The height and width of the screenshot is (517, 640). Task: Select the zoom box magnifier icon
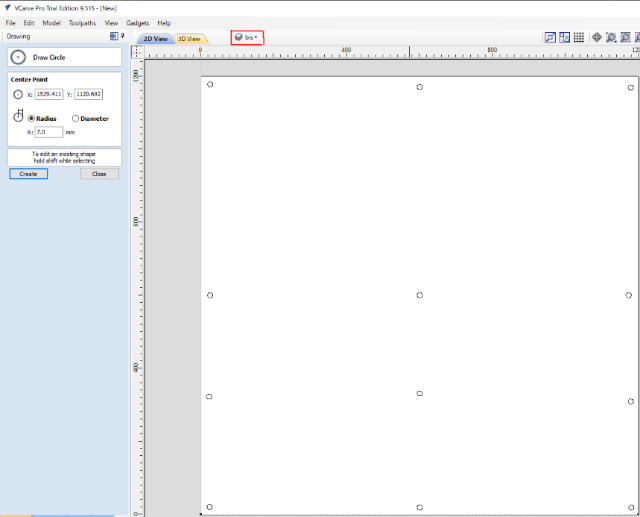(611, 38)
